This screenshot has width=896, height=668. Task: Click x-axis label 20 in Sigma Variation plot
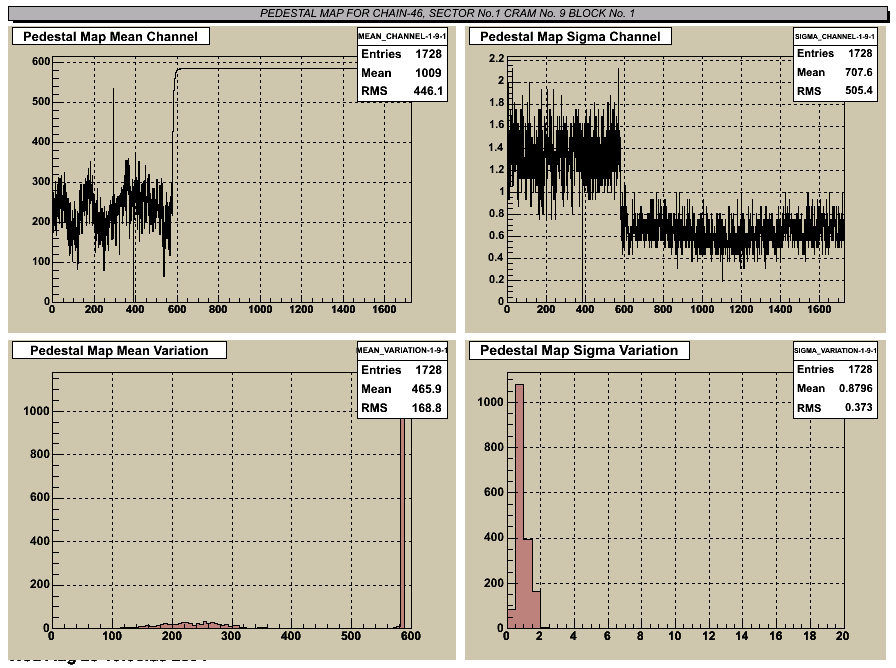842,635
